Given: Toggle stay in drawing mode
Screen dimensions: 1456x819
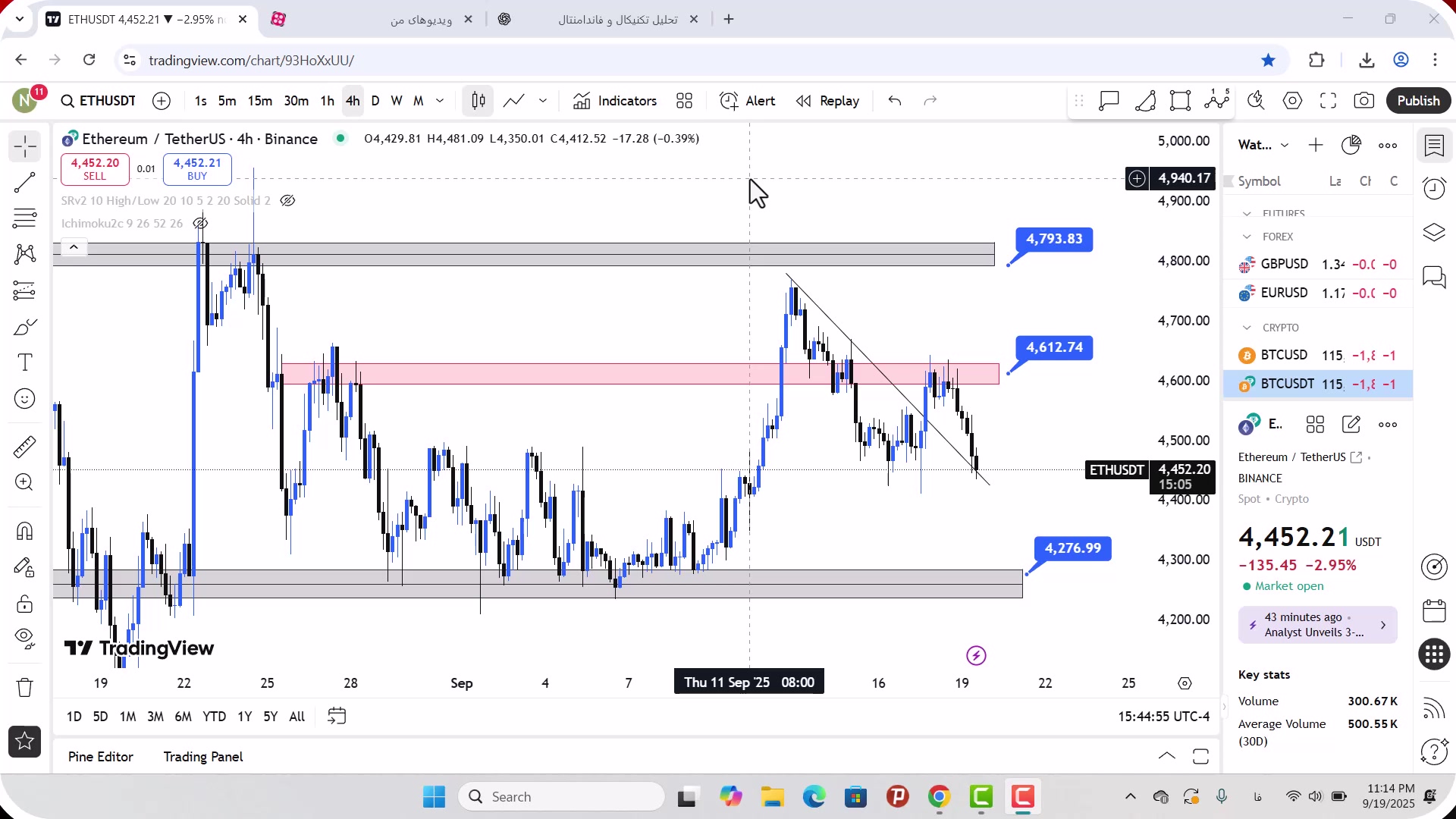Looking at the screenshot, I should coord(25,567).
